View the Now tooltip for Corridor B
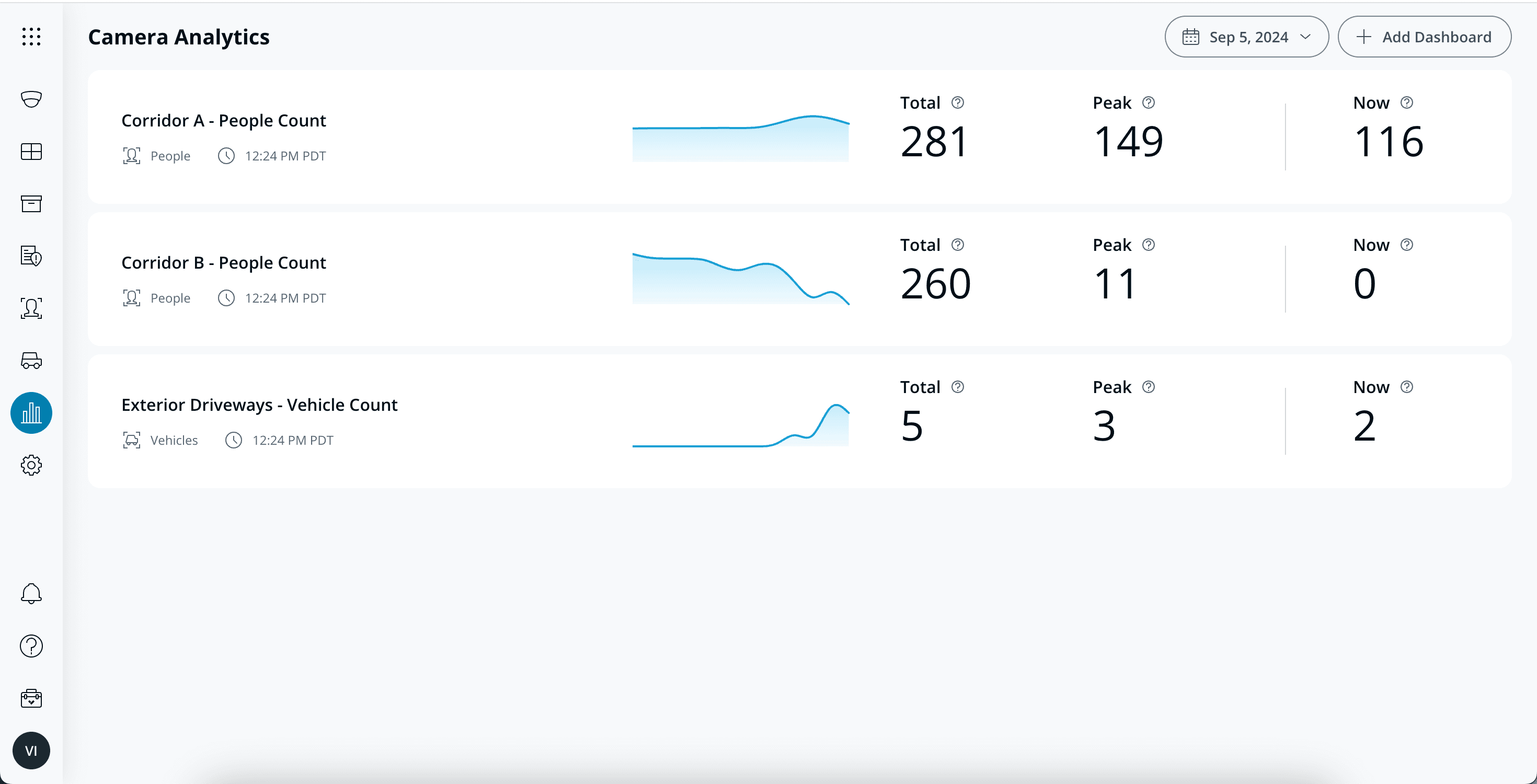 tap(1407, 245)
